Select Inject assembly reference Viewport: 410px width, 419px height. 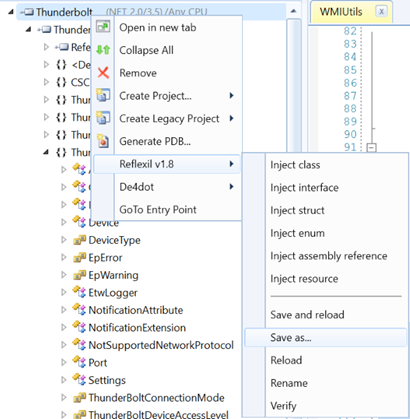tap(329, 256)
